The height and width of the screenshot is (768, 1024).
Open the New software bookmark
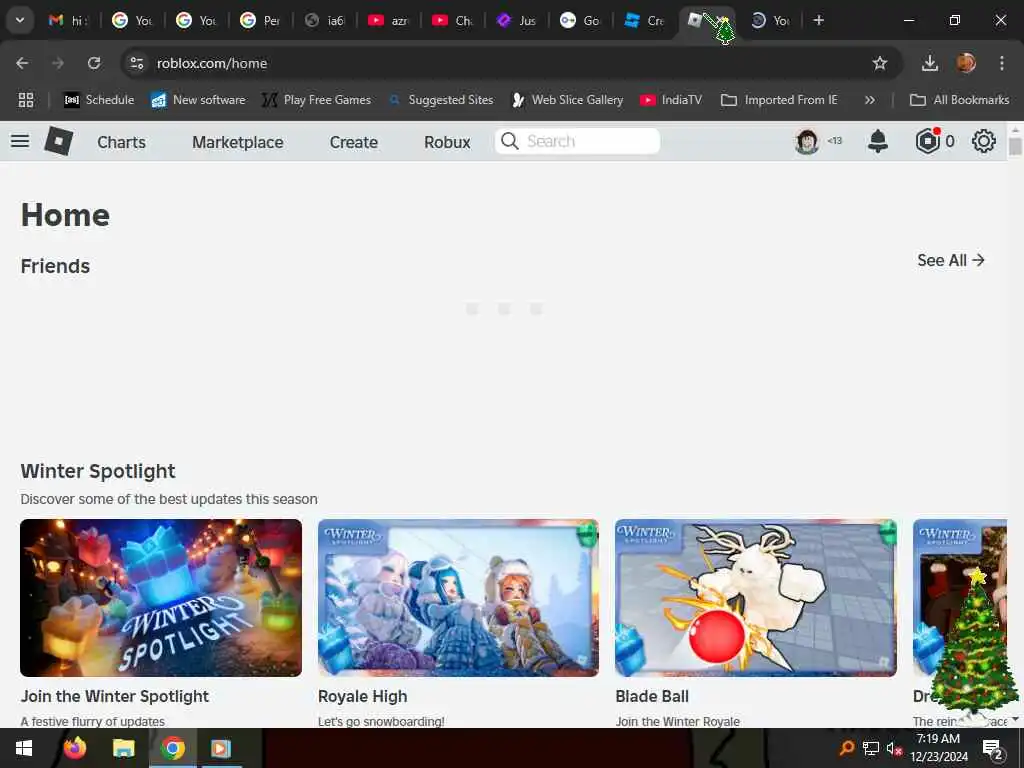pyautogui.click(x=198, y=100)
